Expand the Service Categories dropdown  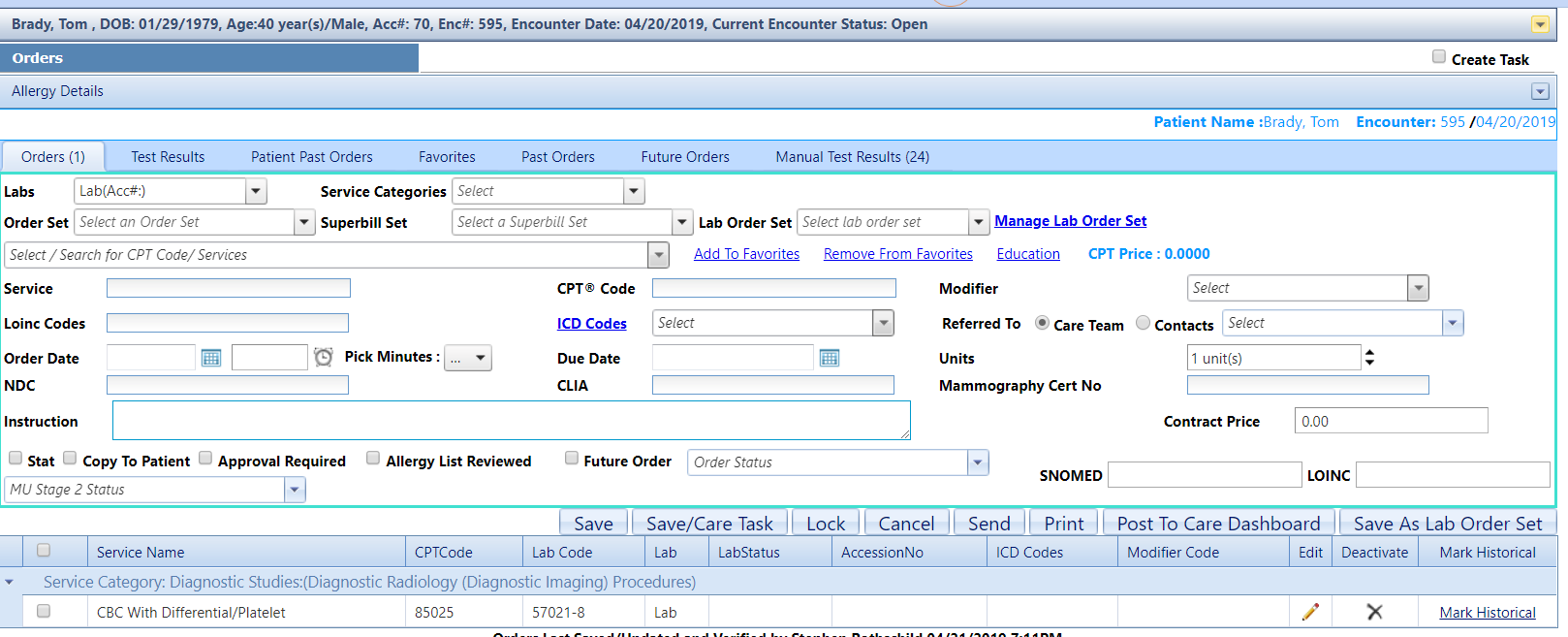click(634, 191)
